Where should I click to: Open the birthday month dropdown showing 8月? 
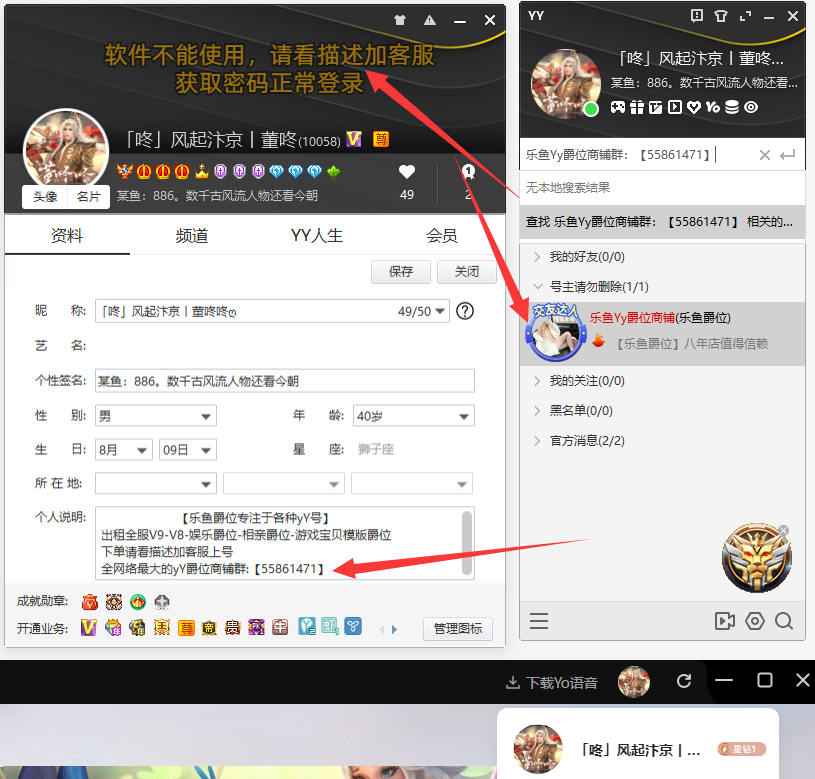pyautogui.click(x=124, y=450)
